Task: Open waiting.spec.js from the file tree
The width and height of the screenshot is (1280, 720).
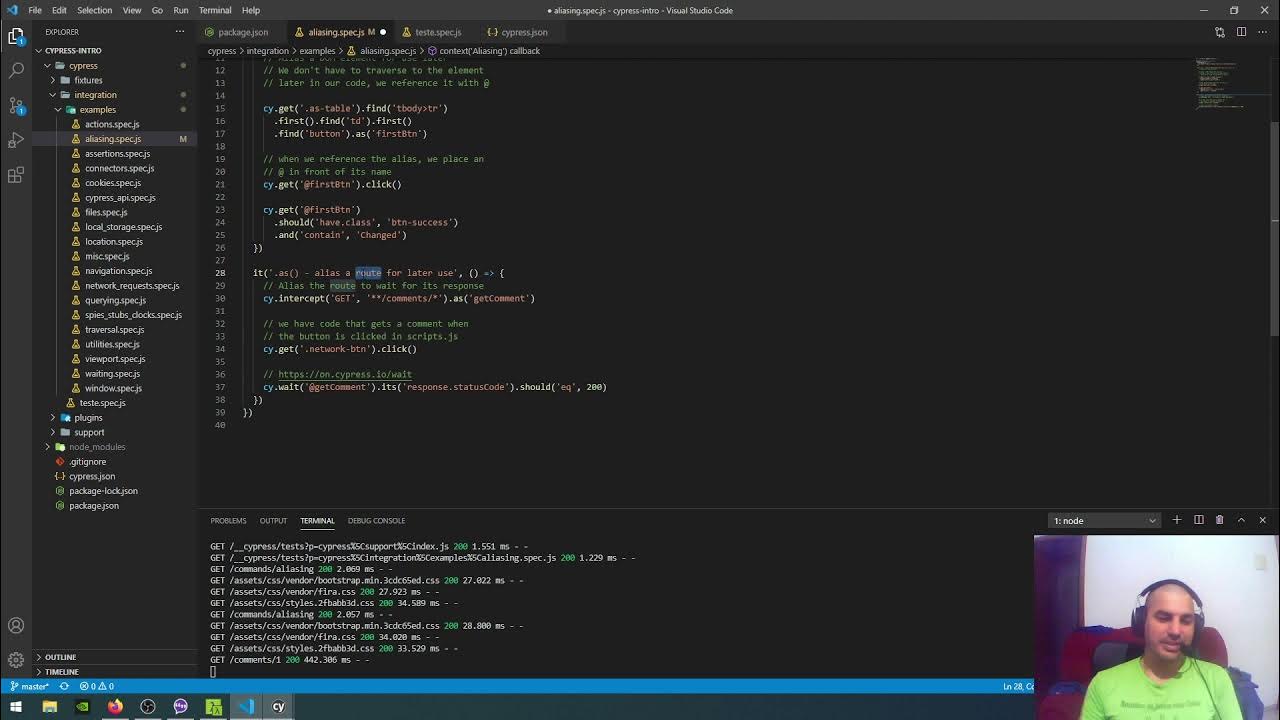Action: [x=112, y=374]
